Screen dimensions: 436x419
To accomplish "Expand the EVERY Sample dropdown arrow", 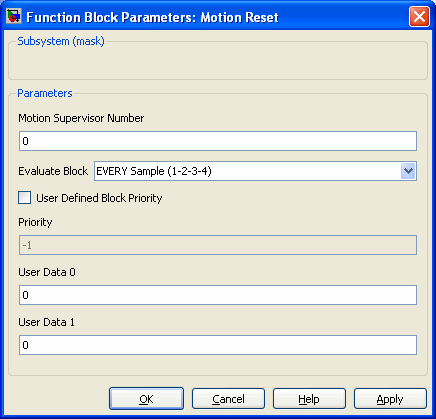I will tap(408, 171).
